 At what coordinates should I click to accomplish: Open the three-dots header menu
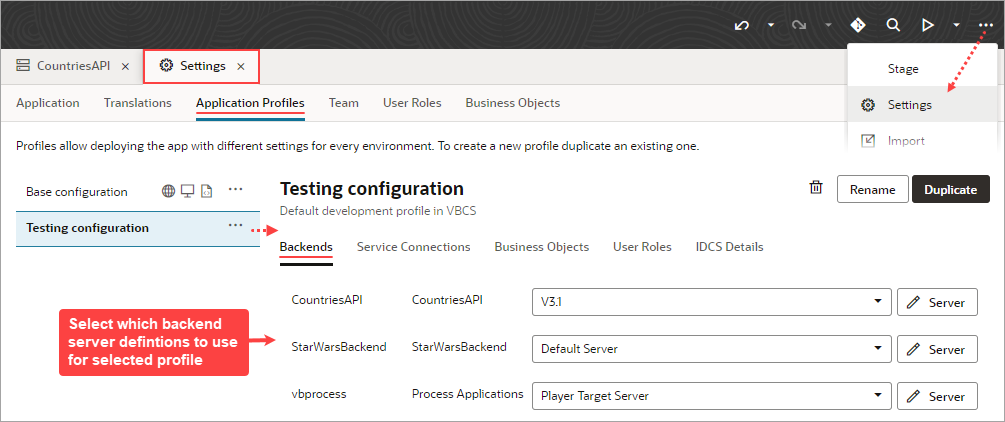point(986,26)
